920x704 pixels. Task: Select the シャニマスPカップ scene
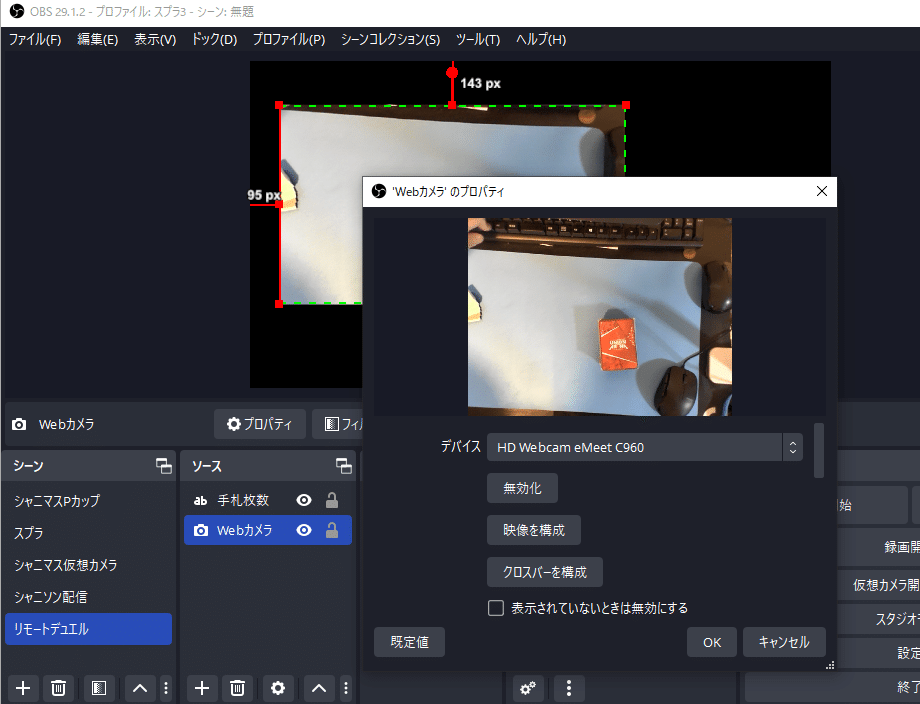pyautogui.click(x=89, y=501)
